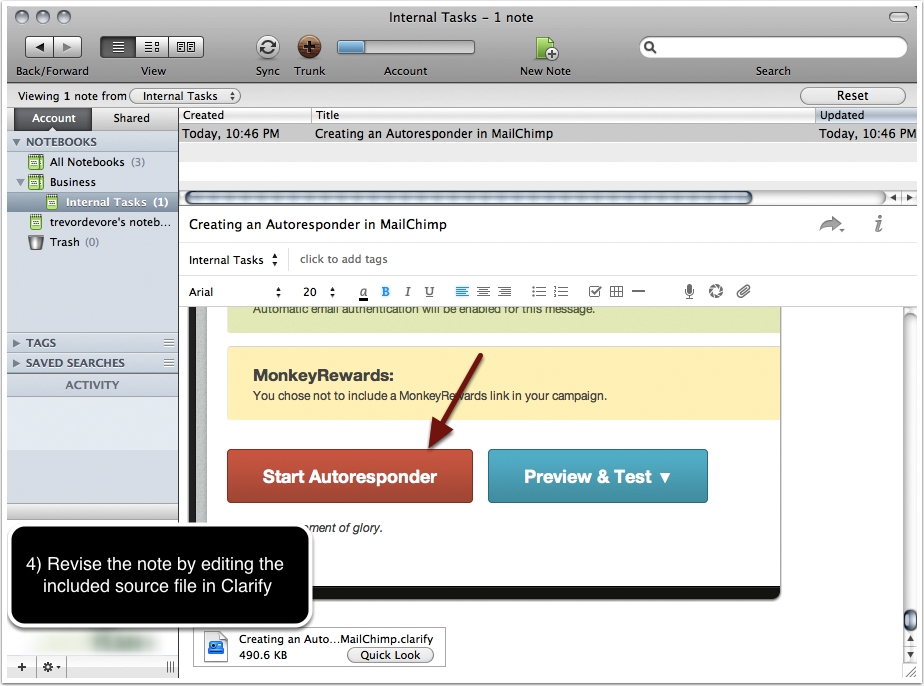
Task: Click the note's vertical scrollbar thumb
Action: point(910,619)
